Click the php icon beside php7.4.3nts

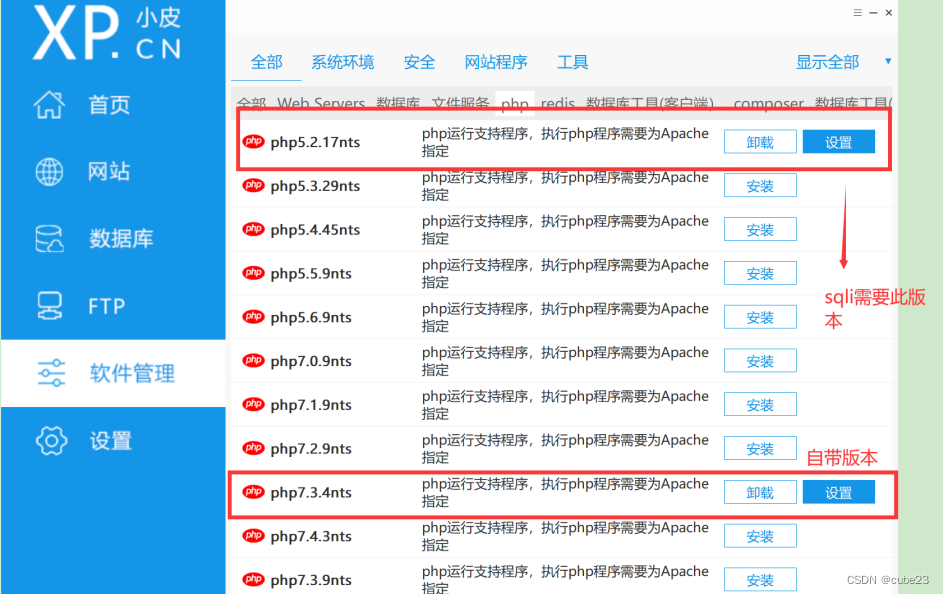click(253, 536)
